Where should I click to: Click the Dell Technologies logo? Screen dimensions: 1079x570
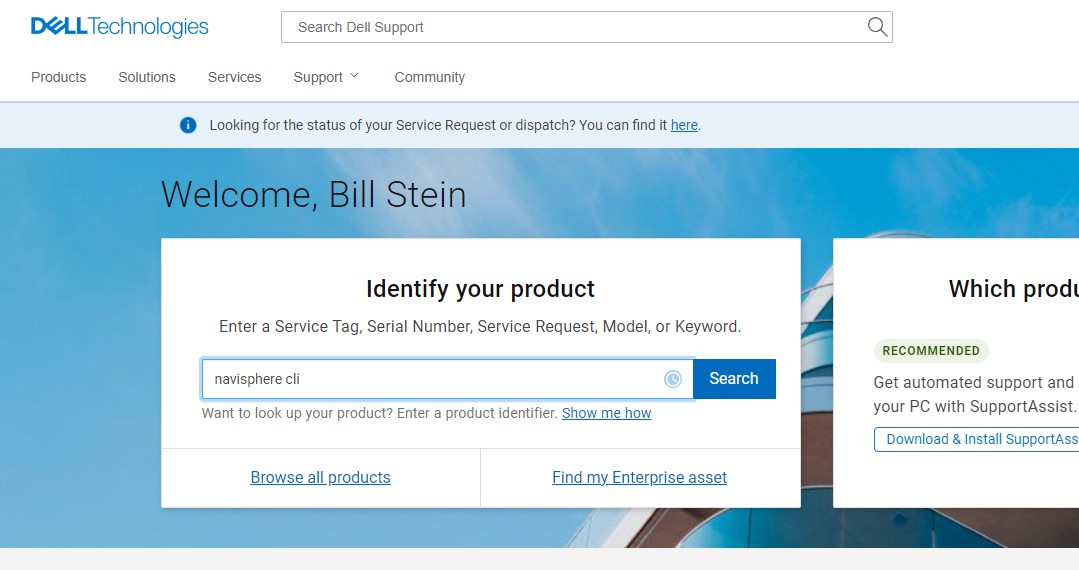pyautogui.click(x=120, y=27)
